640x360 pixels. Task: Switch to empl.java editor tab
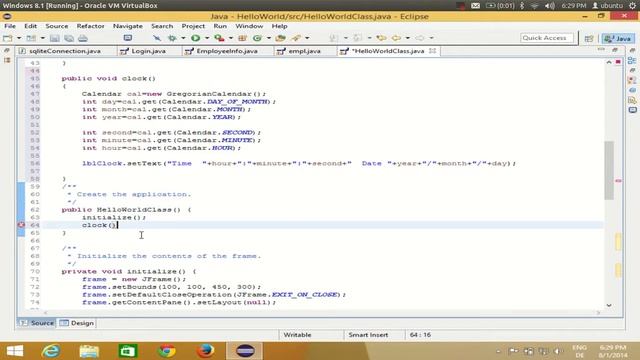tap(304, 51)
